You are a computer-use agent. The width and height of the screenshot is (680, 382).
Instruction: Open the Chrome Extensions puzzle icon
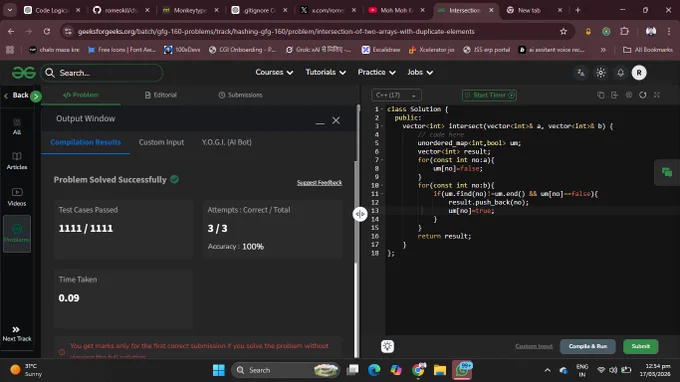click(624, 31)
